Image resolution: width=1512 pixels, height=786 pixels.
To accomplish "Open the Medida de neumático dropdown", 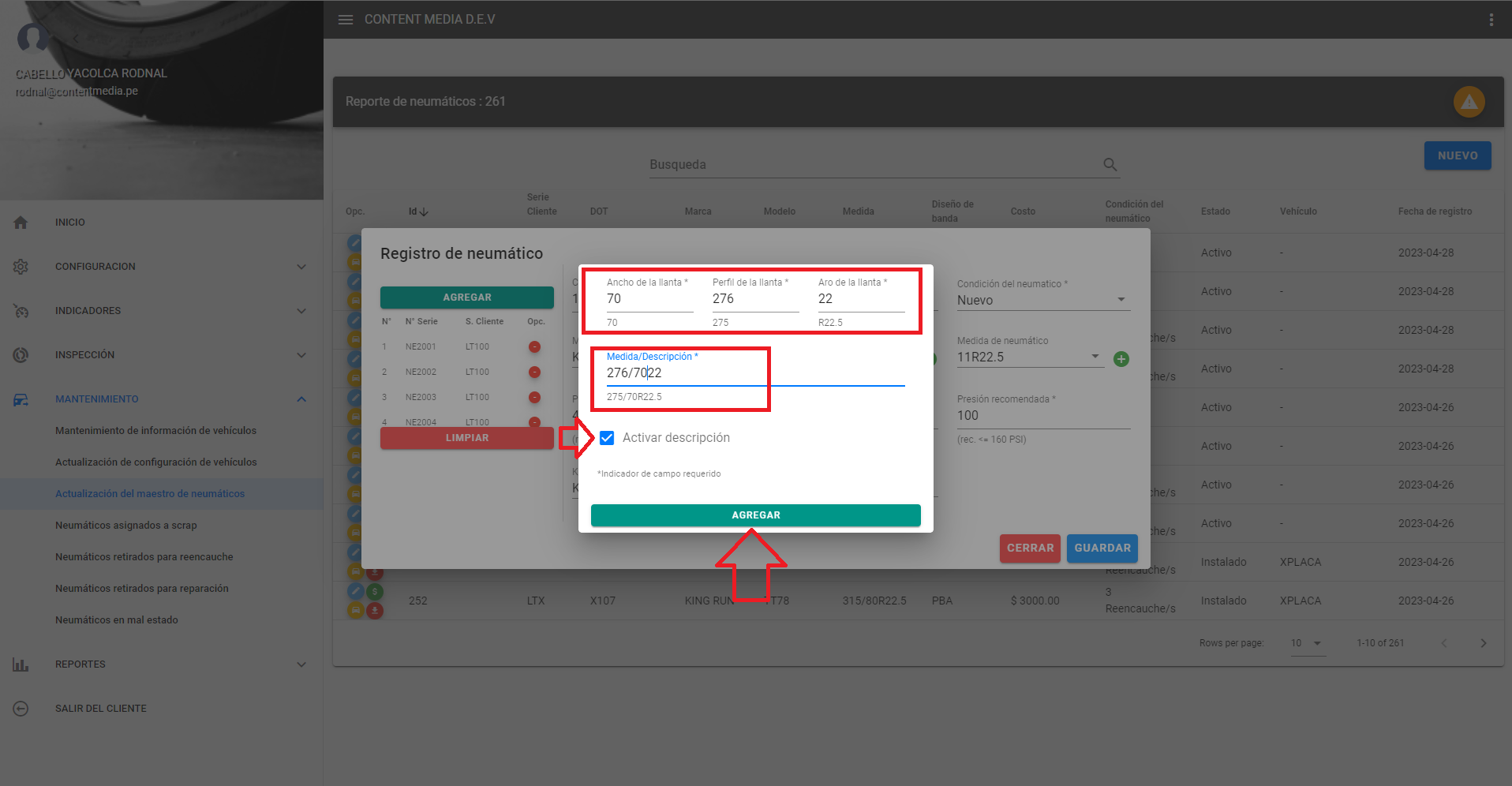I will click(x=1028, y=357).
